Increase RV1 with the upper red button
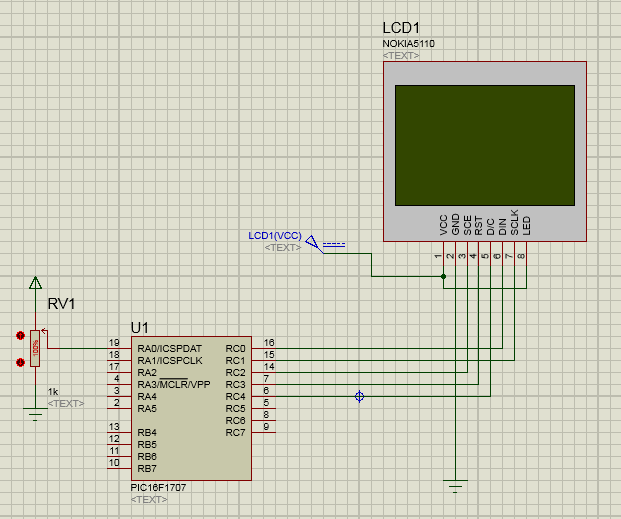The width and height of the screenshot is (621, 519). 21,336
